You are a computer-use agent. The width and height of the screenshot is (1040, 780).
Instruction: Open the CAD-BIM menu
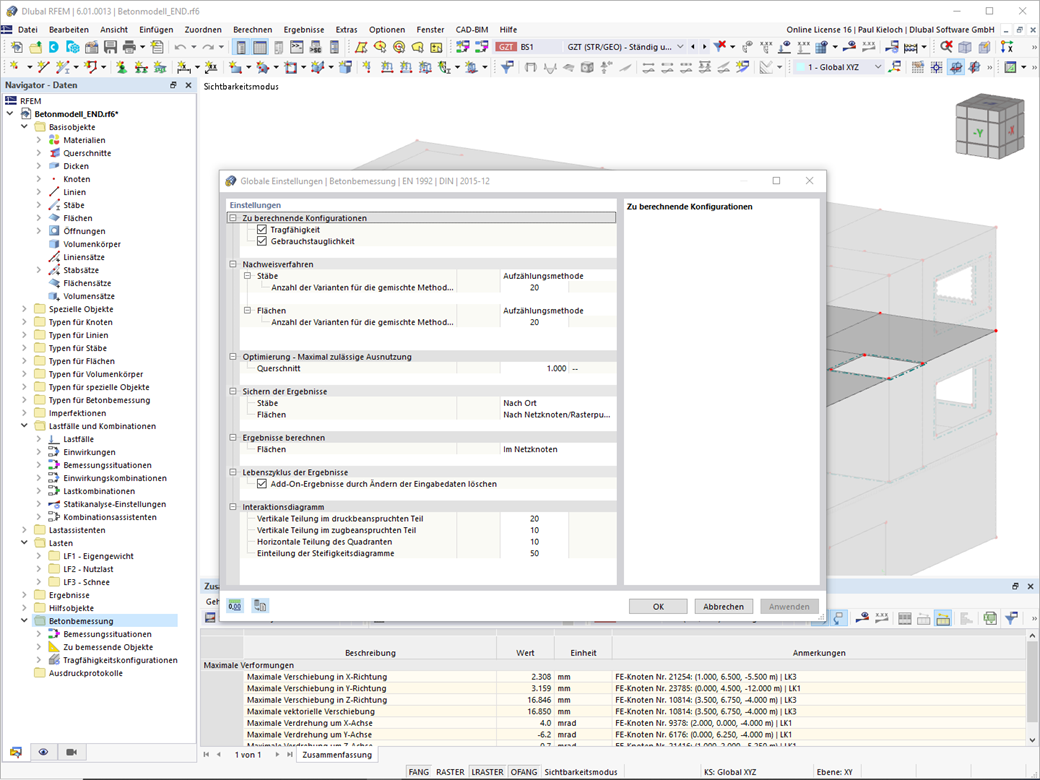472,30
